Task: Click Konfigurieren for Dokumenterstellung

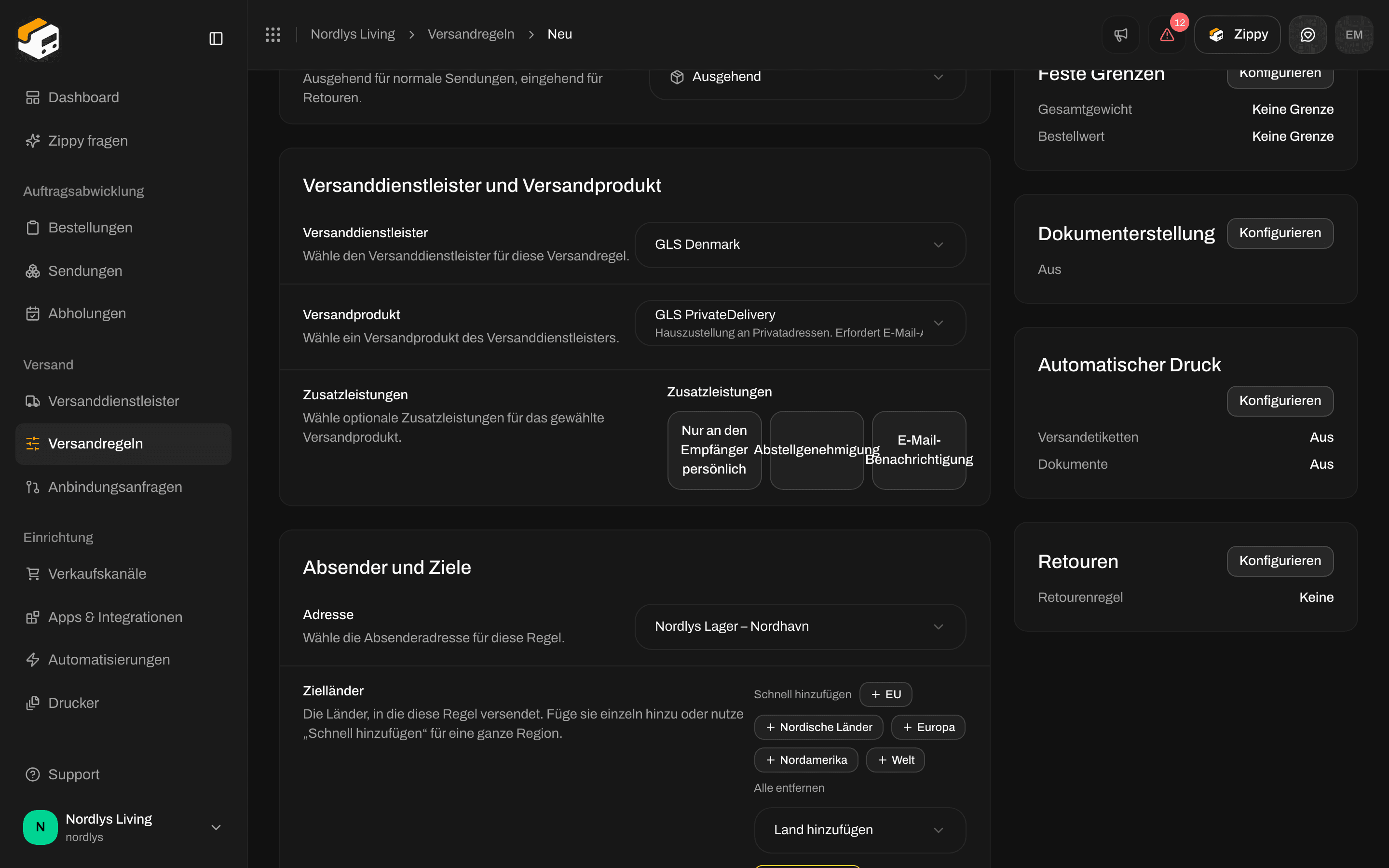Action: pyautogui.click(x=1280, y=233)
